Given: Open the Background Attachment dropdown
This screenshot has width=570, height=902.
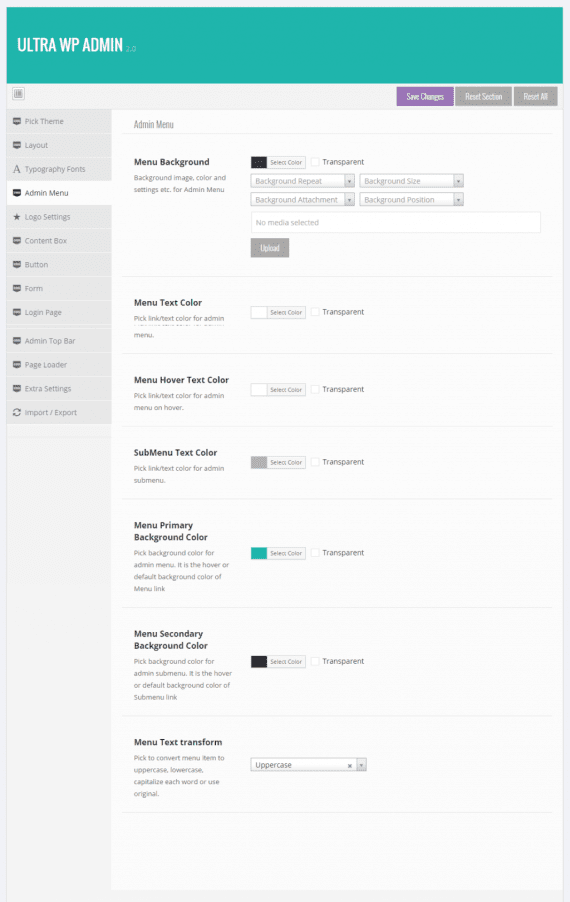Looking at the screenshot, I should pyautogui.click(x=303, y=200).
